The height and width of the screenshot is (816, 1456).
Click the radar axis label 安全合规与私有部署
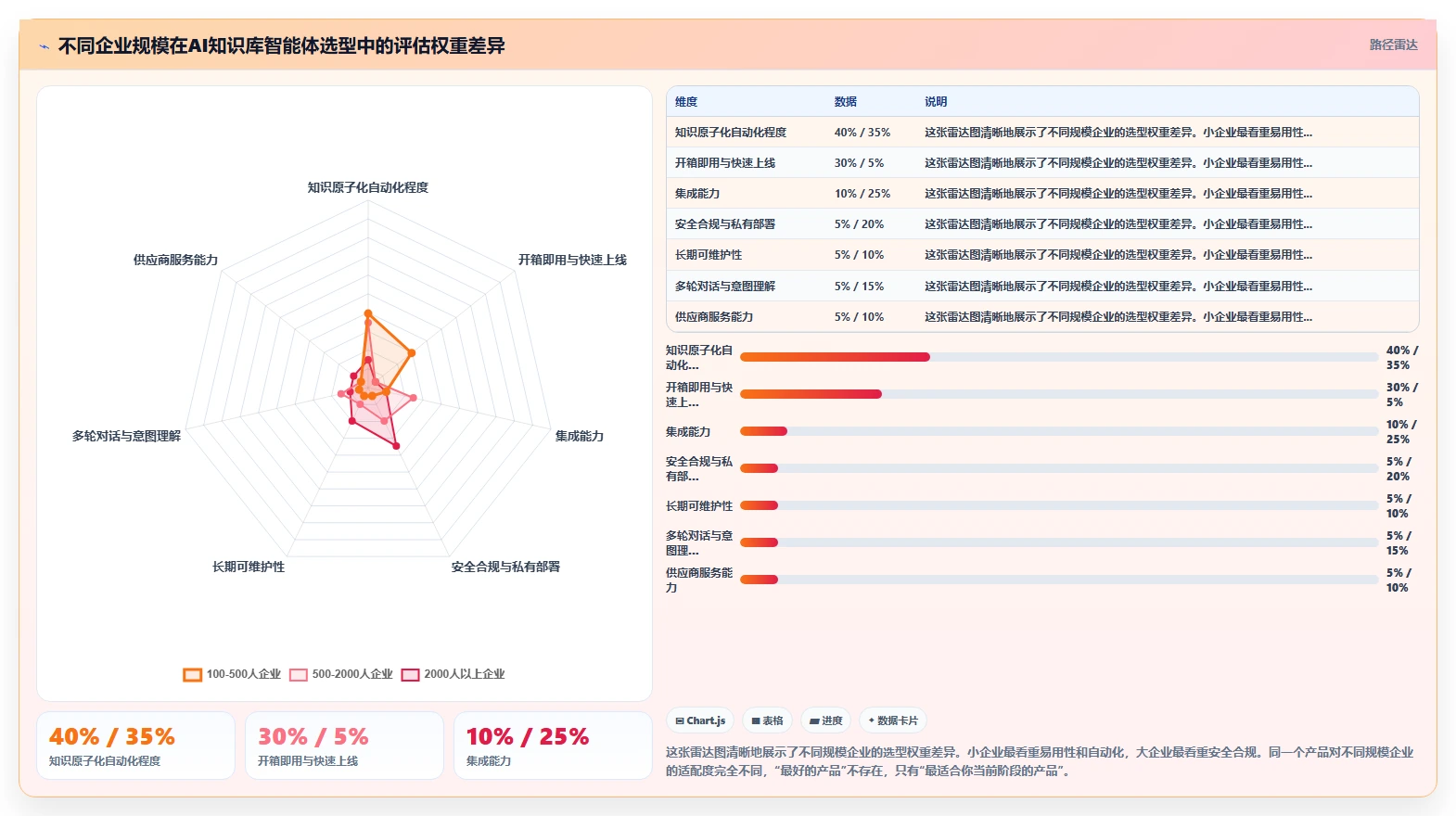505,567
